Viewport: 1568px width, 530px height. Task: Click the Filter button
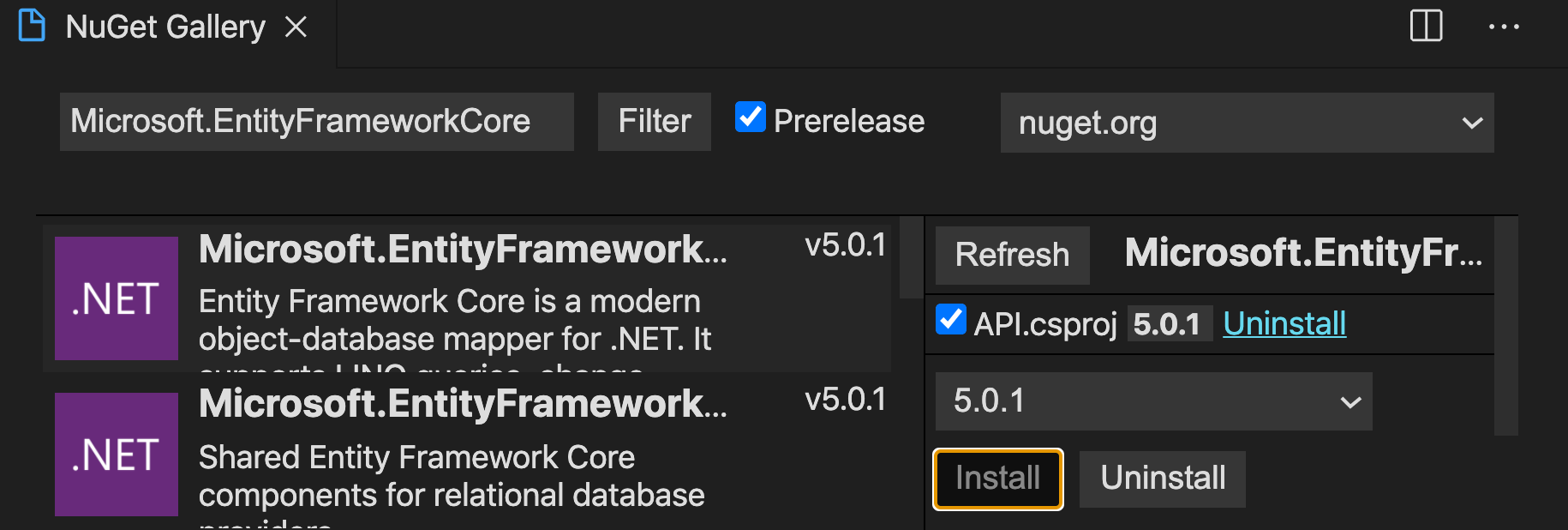click(x=655, y=122)
